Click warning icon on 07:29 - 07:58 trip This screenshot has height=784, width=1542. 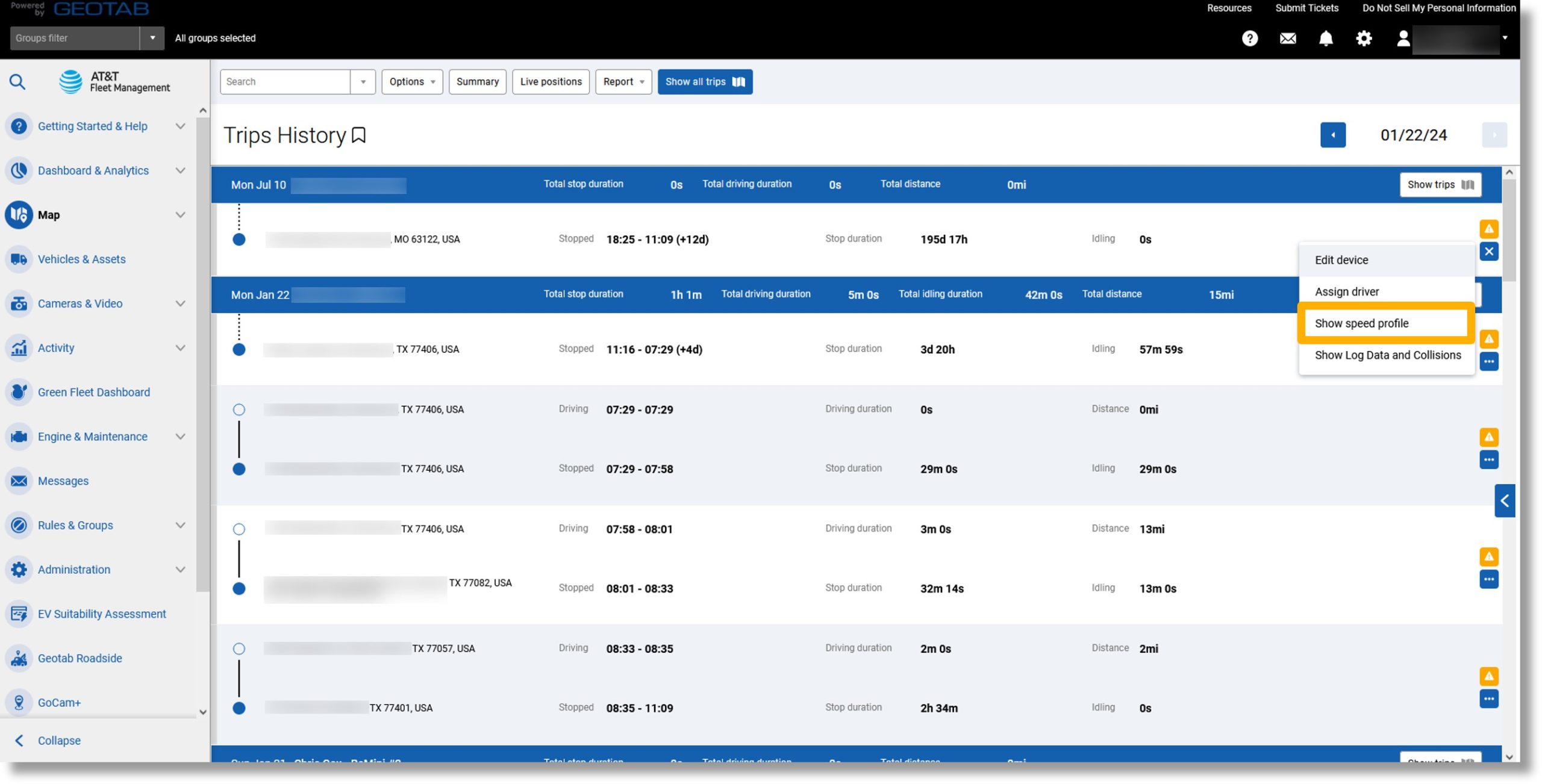click(1488, 437)
